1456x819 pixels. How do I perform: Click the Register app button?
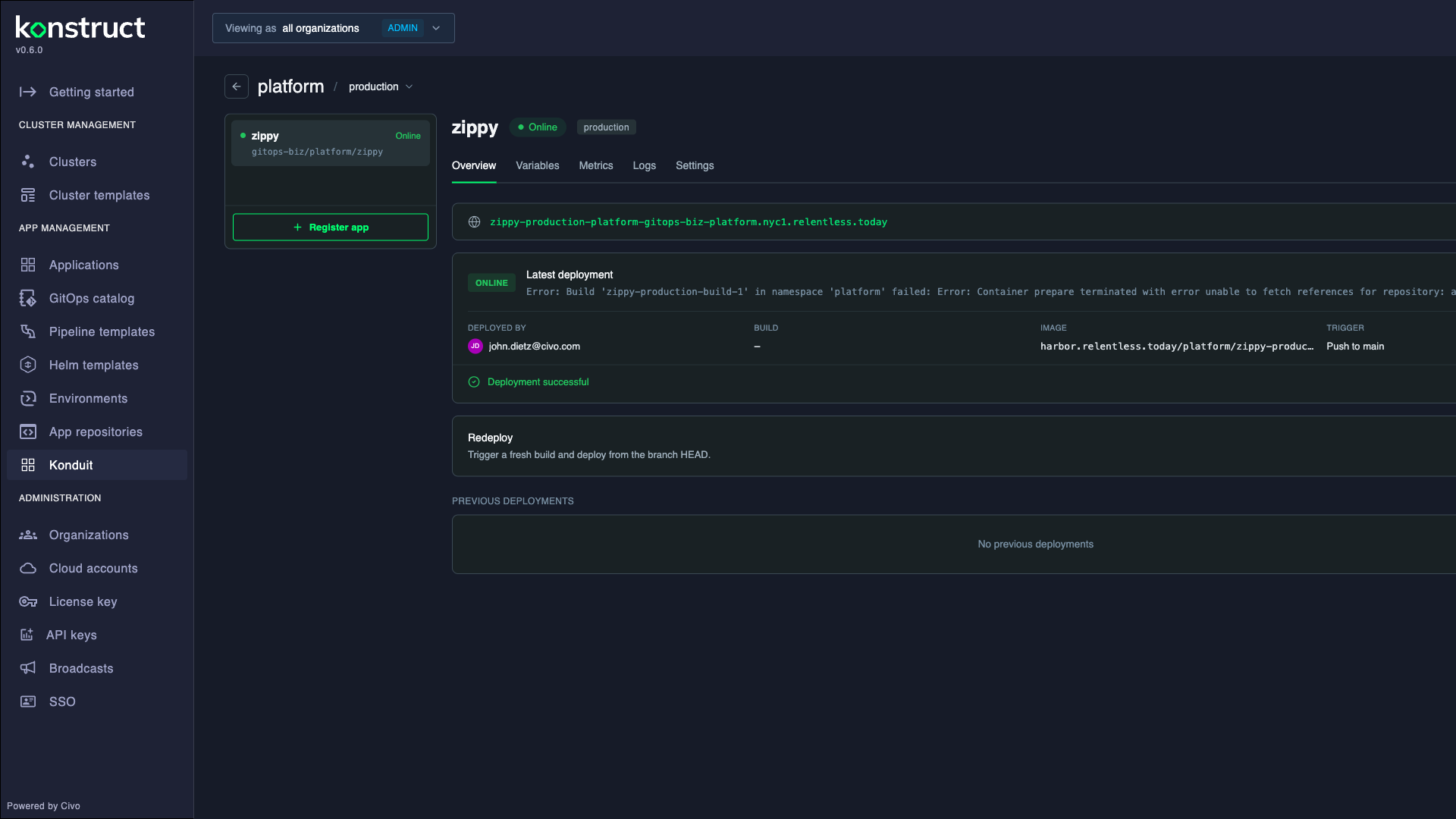331,227
